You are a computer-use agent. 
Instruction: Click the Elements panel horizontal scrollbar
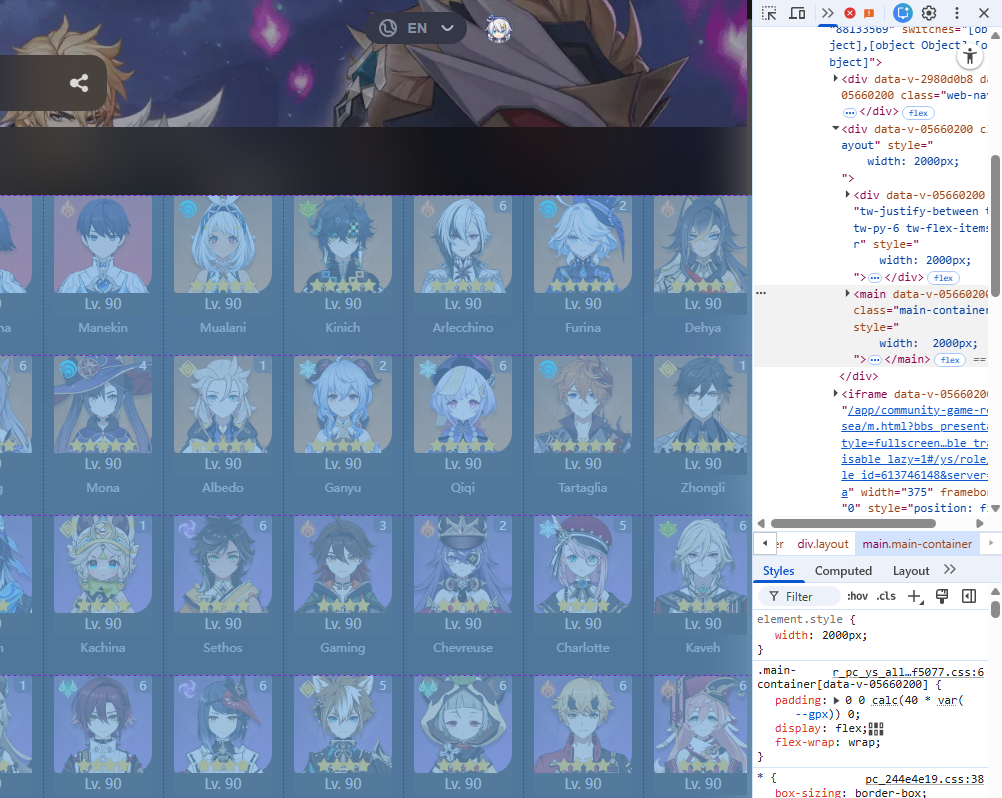click(853, 523)
